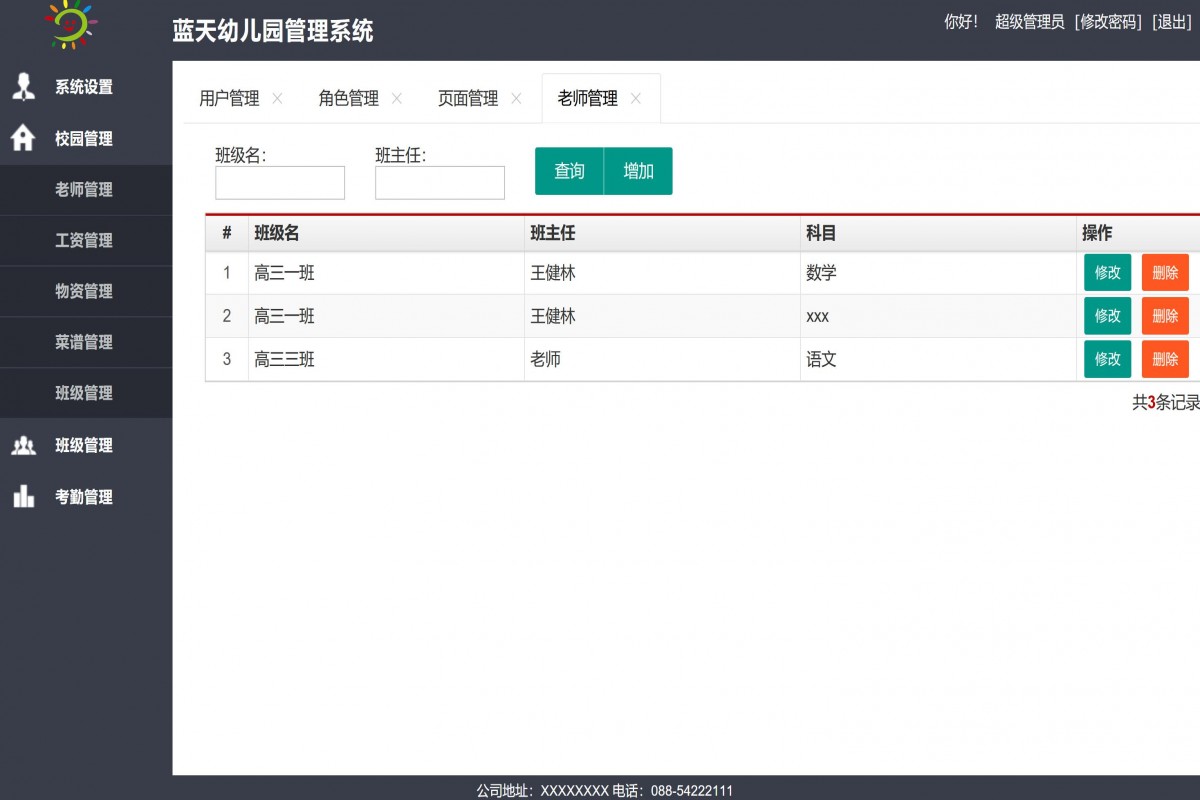The image size is (1200, 800).
Task: Select the group icon beside 班级管理
Action: click(x=22, y=445)
